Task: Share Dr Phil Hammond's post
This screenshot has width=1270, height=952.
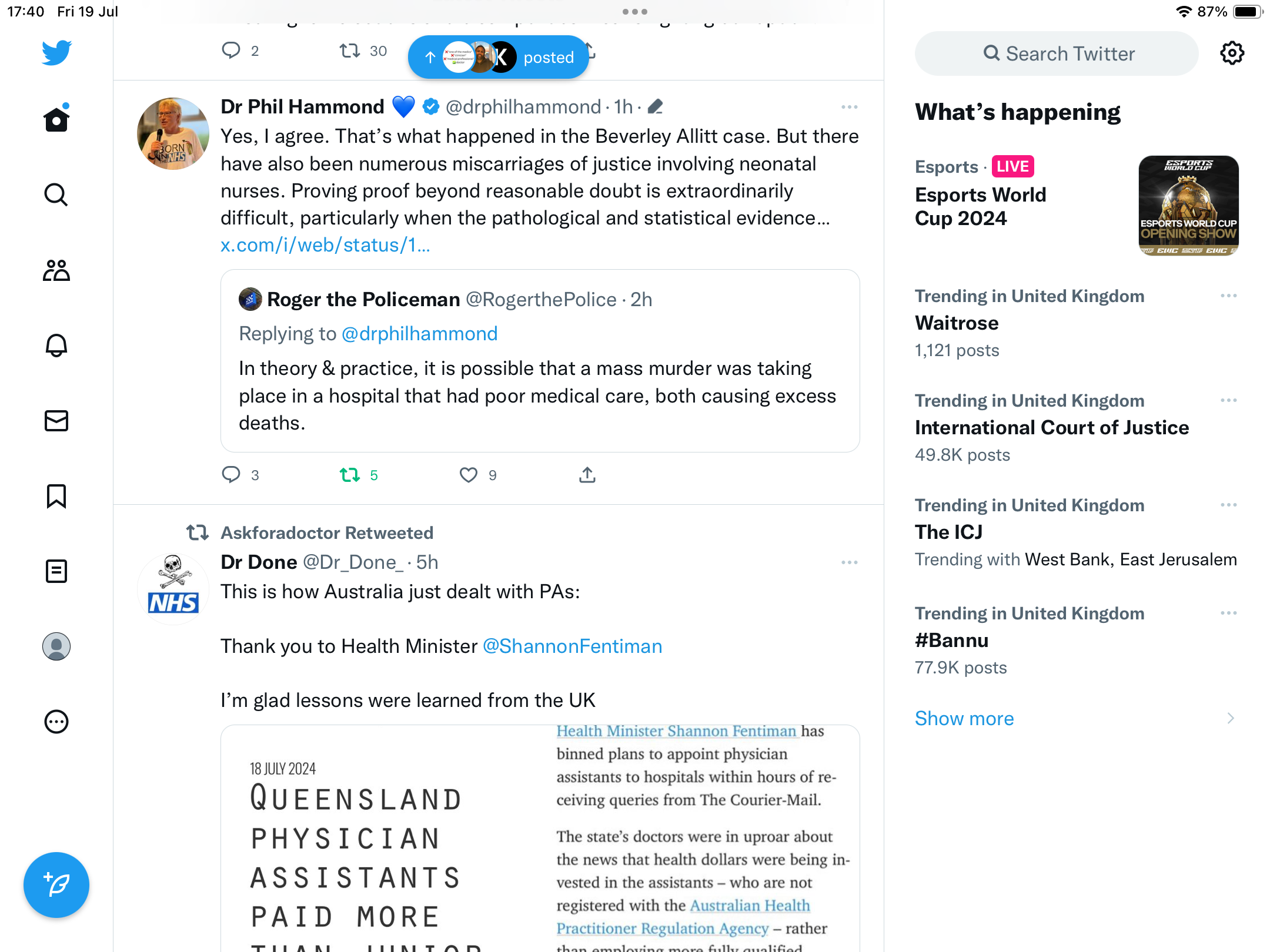Action: 587,475
